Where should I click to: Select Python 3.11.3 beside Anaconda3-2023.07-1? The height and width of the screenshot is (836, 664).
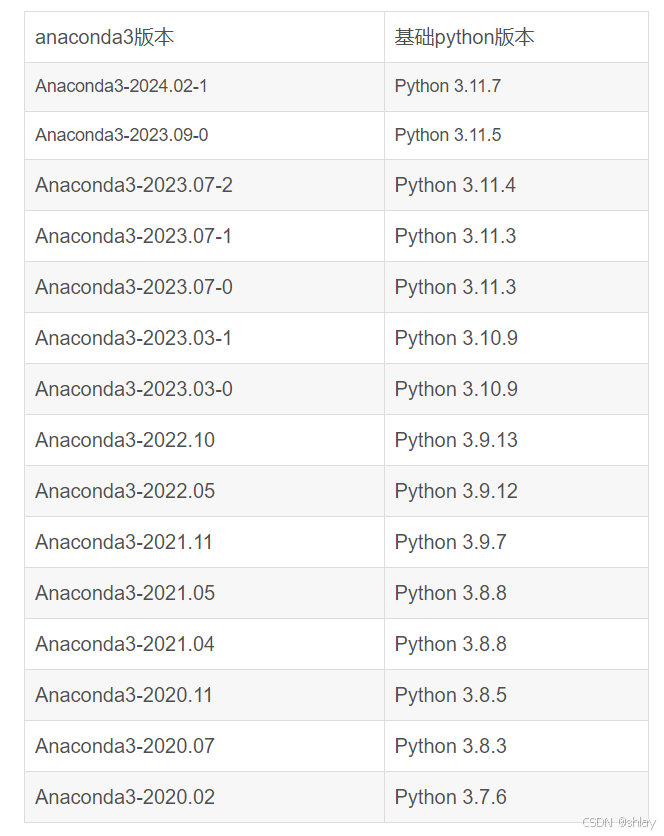tap(516, 236)
